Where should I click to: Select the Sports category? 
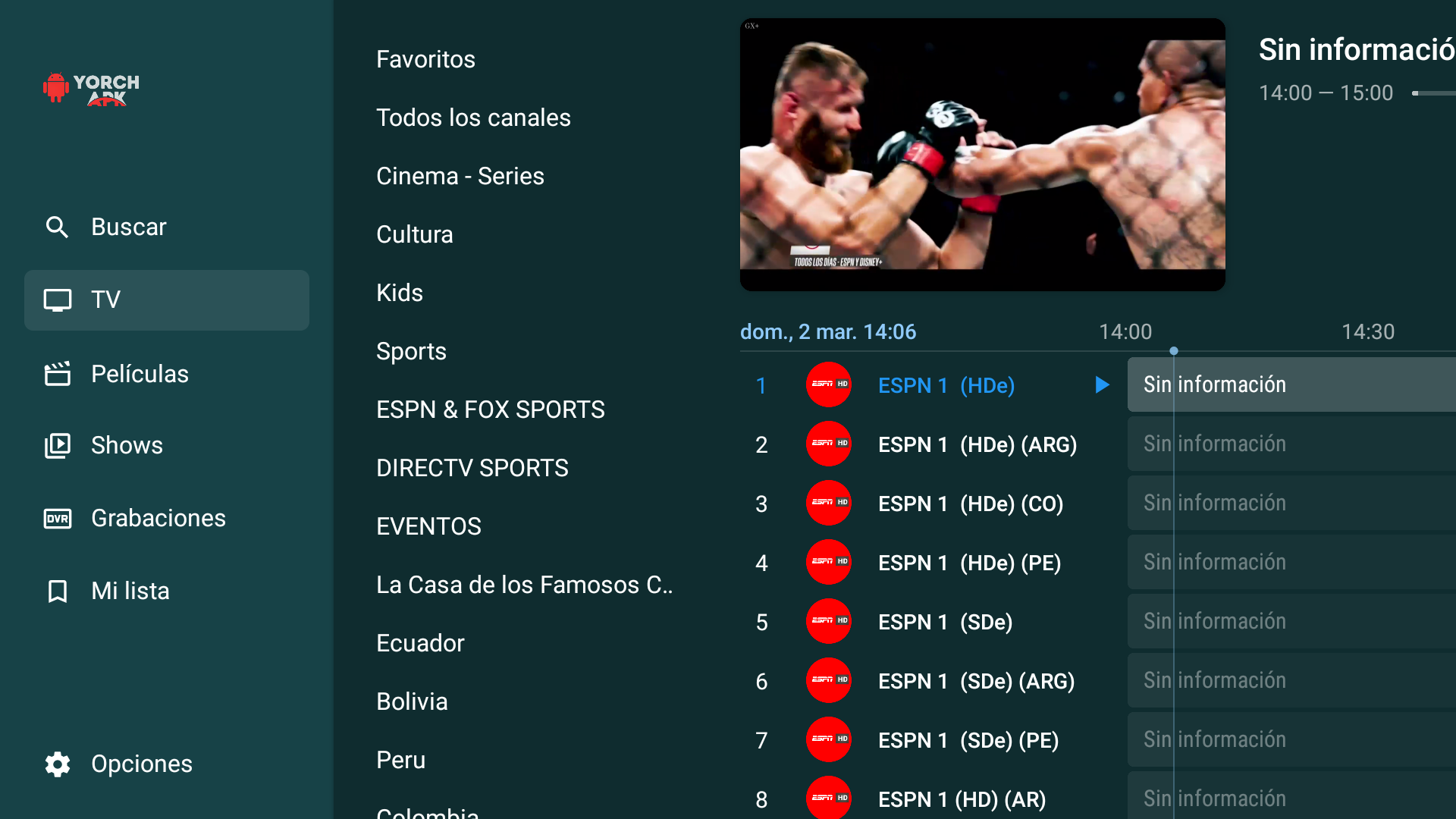[411, 351]
